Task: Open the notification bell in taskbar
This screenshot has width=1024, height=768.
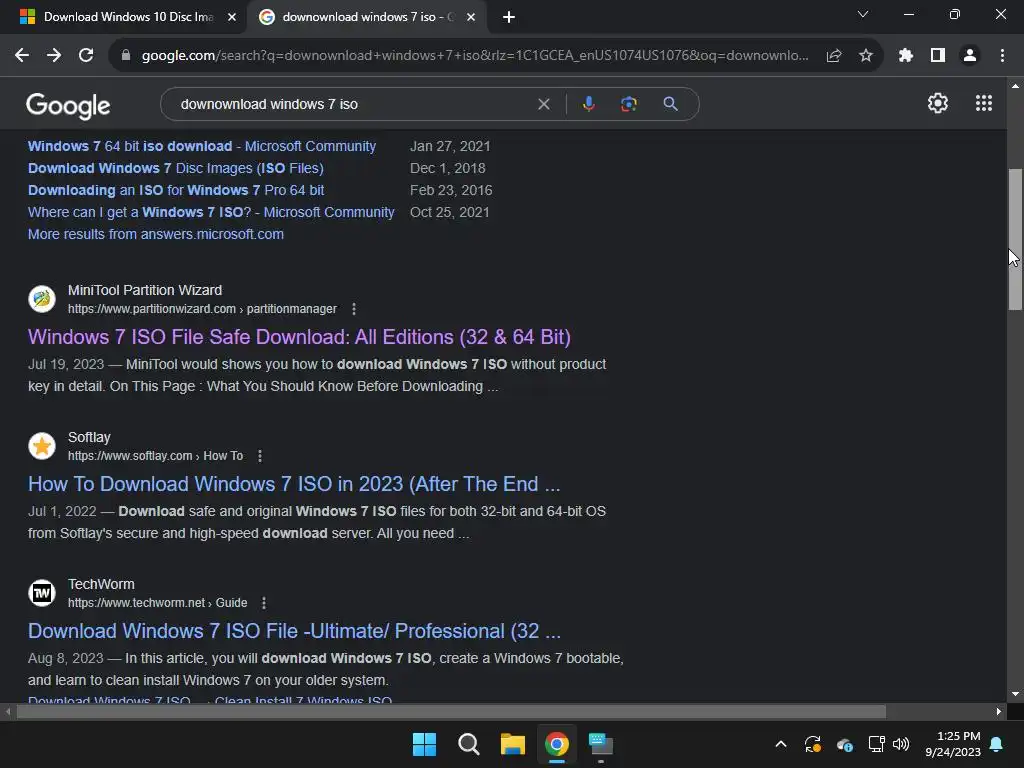Action: point(997,744)
